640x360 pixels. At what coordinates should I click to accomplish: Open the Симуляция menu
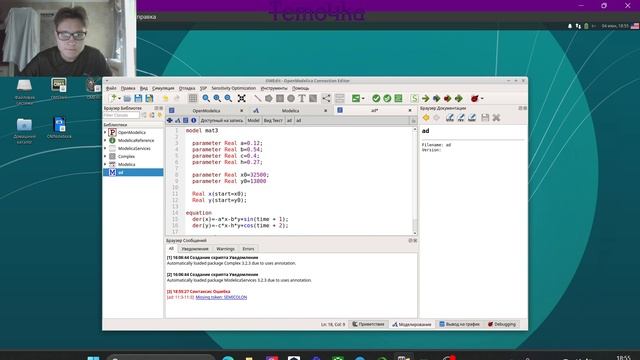163,88
